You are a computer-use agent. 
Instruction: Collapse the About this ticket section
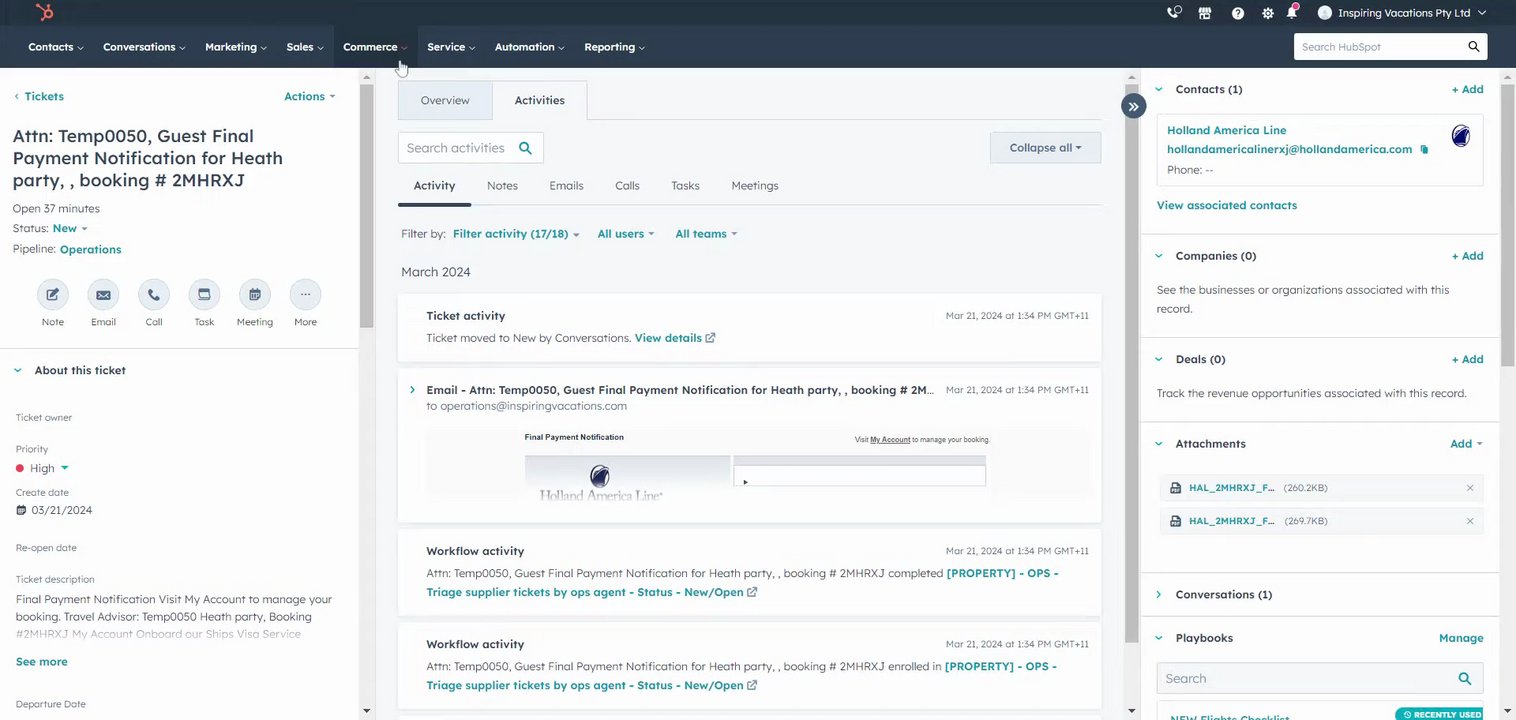18,371
